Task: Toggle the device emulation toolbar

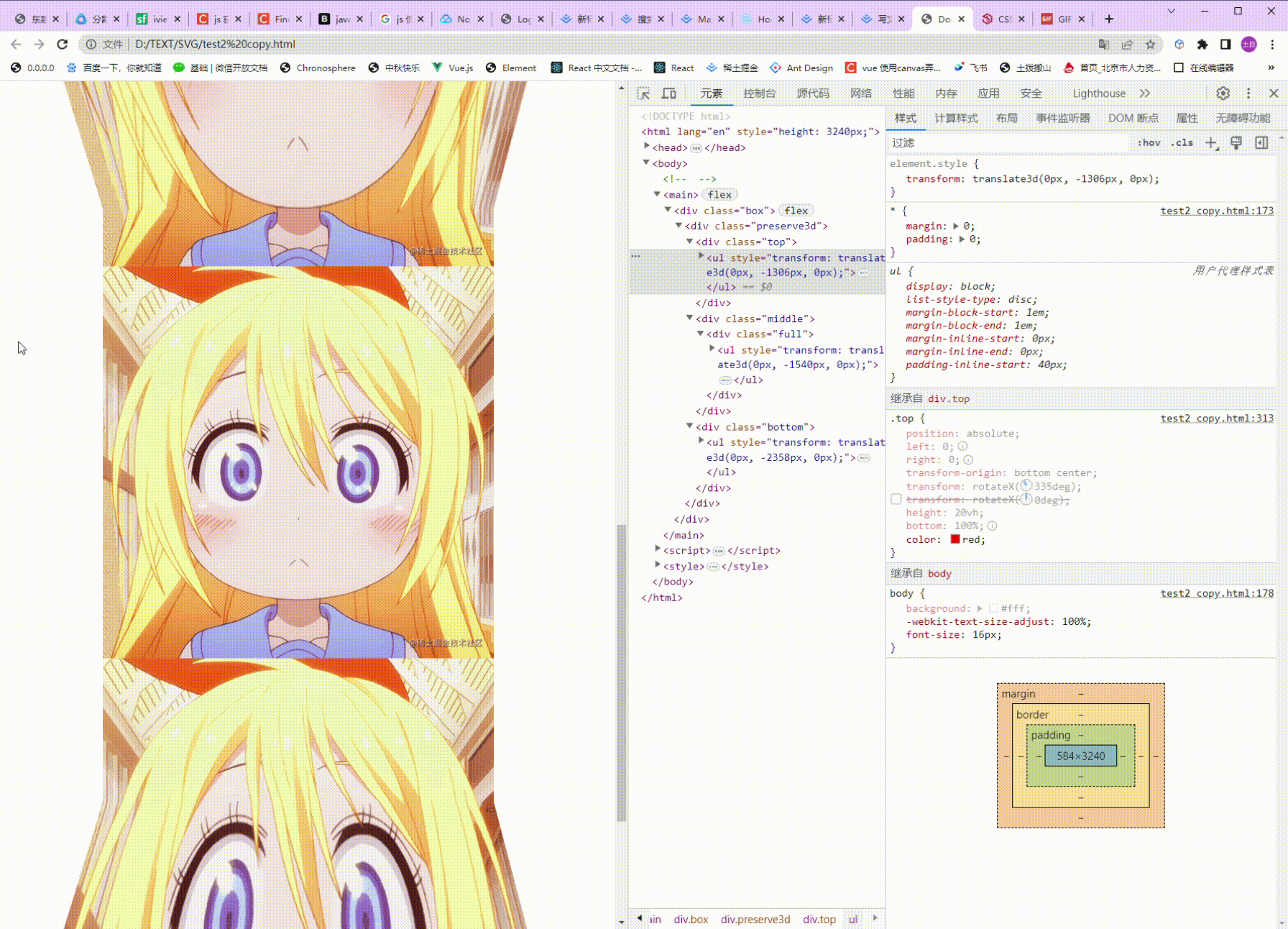Action: pos(668,93)
